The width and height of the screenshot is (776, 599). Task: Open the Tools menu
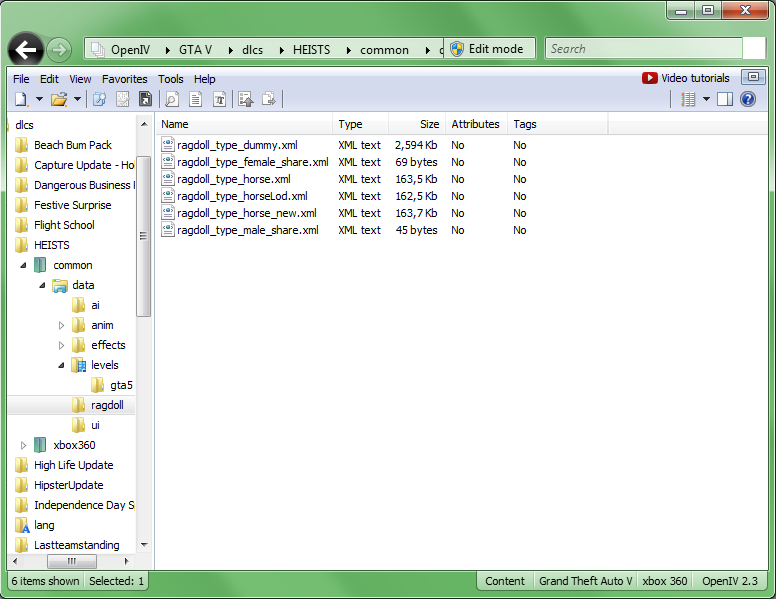pyautogui.click(x=170, y=79)
